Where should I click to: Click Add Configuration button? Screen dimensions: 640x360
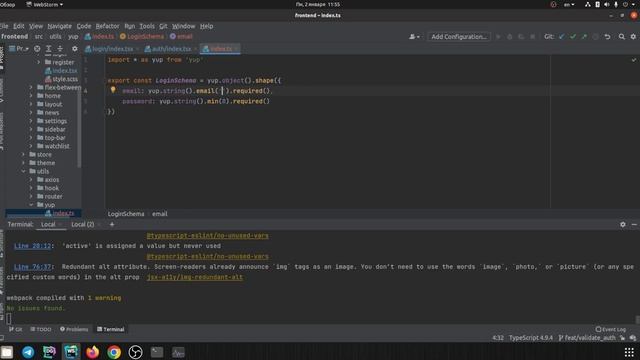(459, 37)
